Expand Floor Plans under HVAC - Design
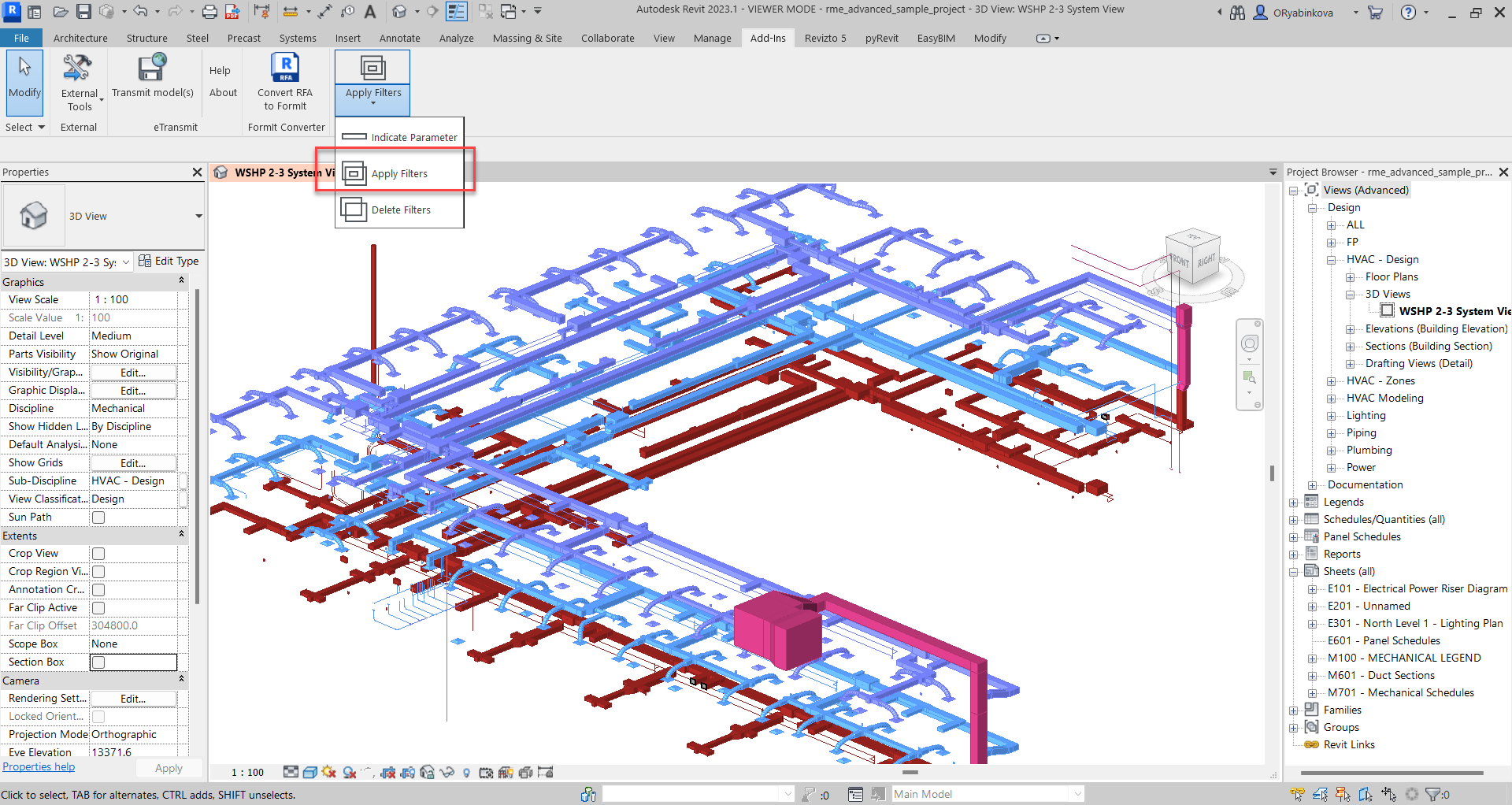 (x=1350, y=277)
